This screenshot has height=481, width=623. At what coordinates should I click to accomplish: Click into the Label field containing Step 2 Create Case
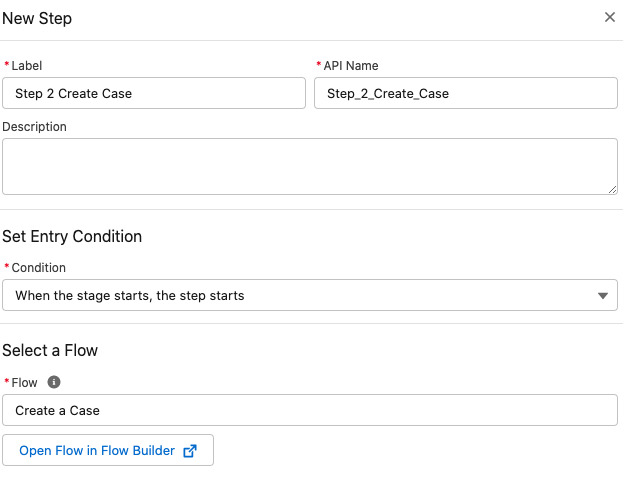[x=154, y=93]
